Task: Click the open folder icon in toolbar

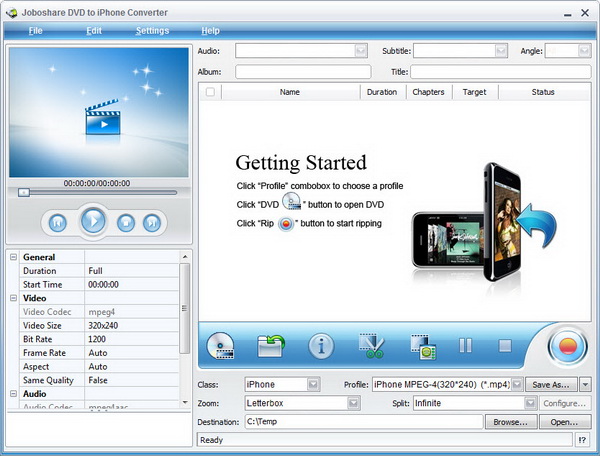Action: tap(271, 346)
